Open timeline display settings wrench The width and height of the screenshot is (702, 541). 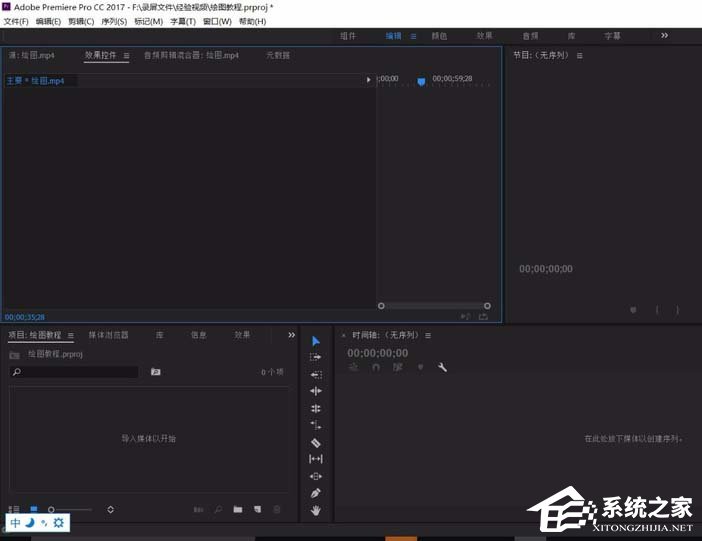(442, 367)
